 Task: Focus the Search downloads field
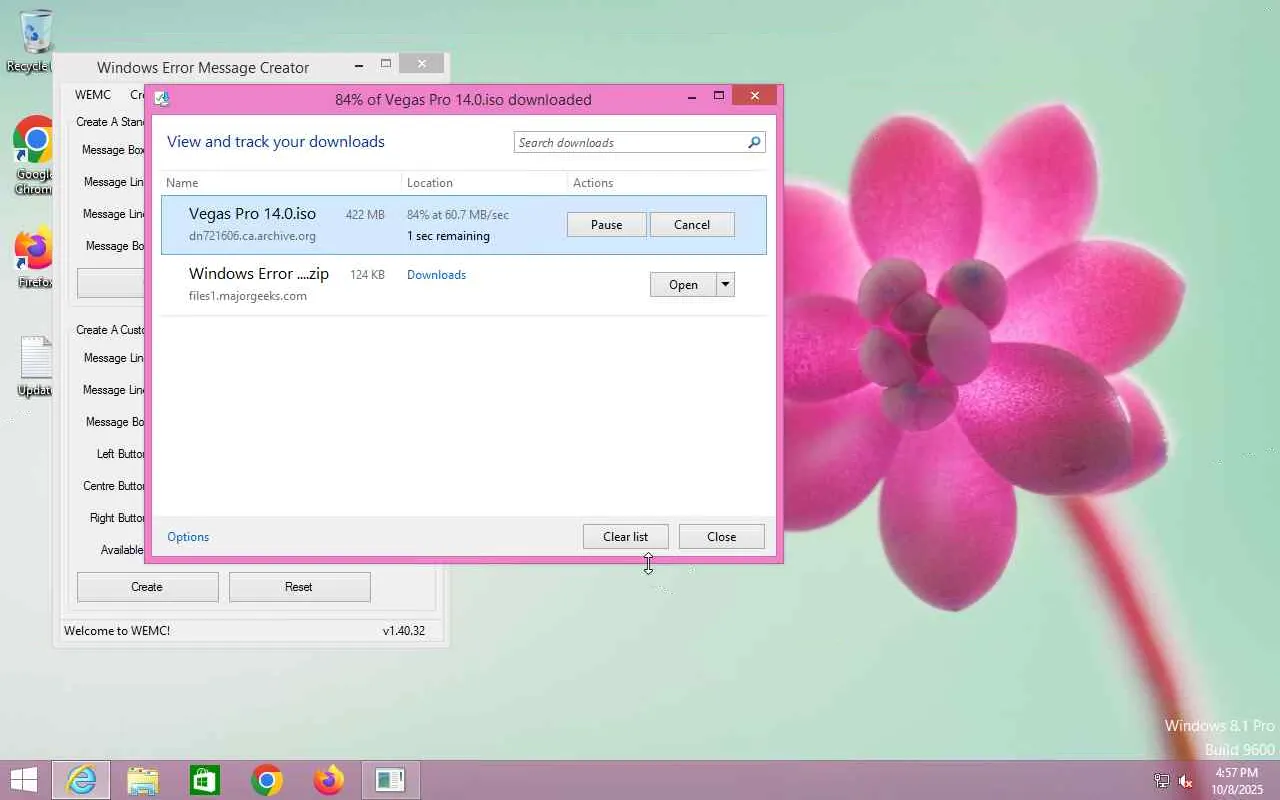coord(640,143)
